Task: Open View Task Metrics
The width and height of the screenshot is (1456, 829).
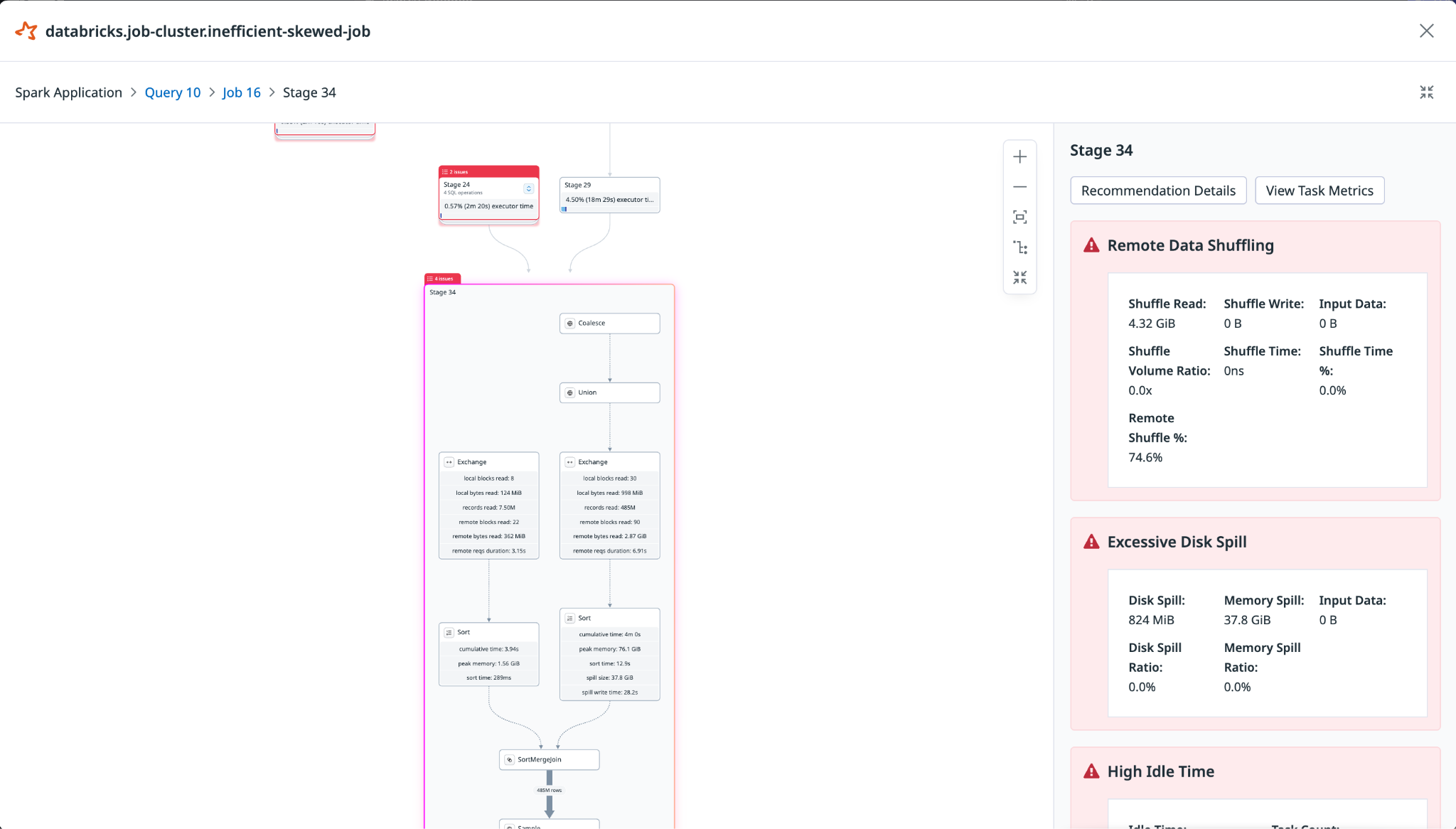Action: (x=1319, y=191)
